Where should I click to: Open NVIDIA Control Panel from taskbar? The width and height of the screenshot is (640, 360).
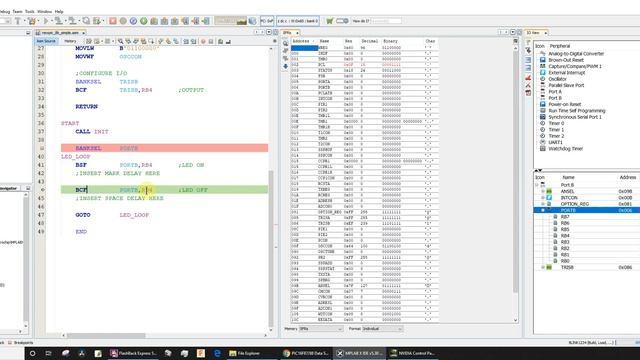[413, 353]
